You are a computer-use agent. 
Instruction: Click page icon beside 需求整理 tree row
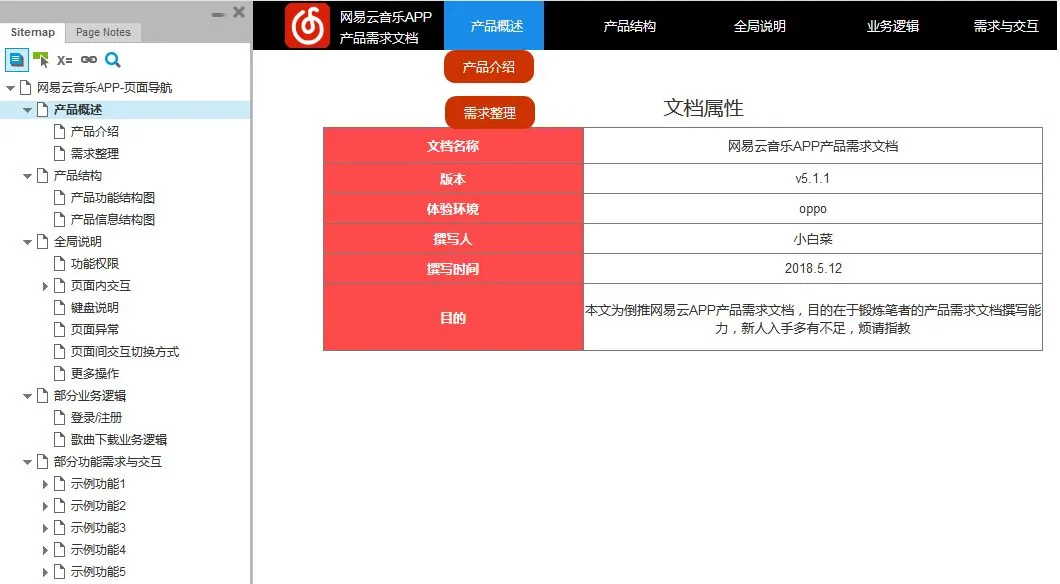point(59,153)
